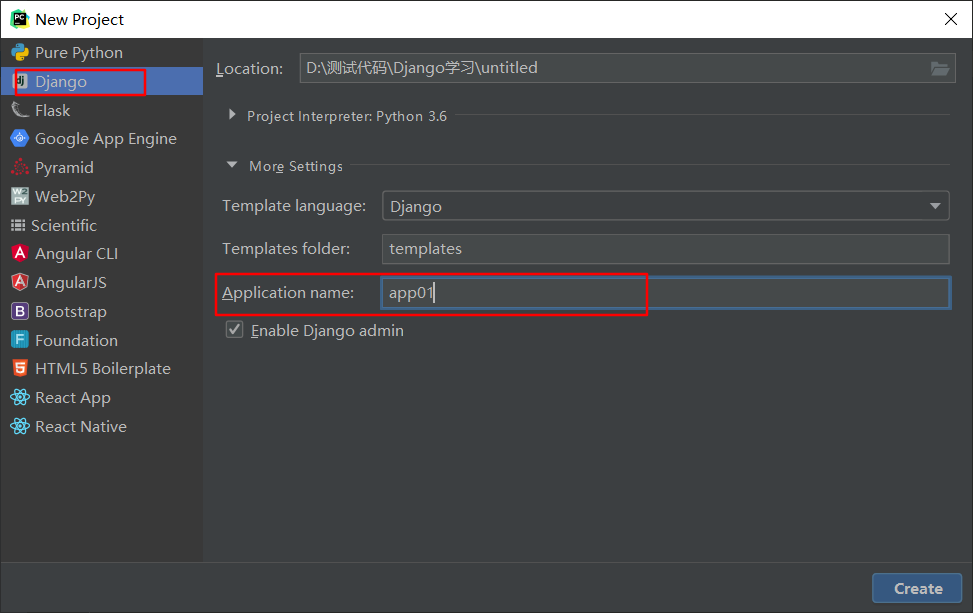This screenshot has height=613, width=973.
Task: Select the HTML5 Boilerplate label
Action: click(103, 369)
